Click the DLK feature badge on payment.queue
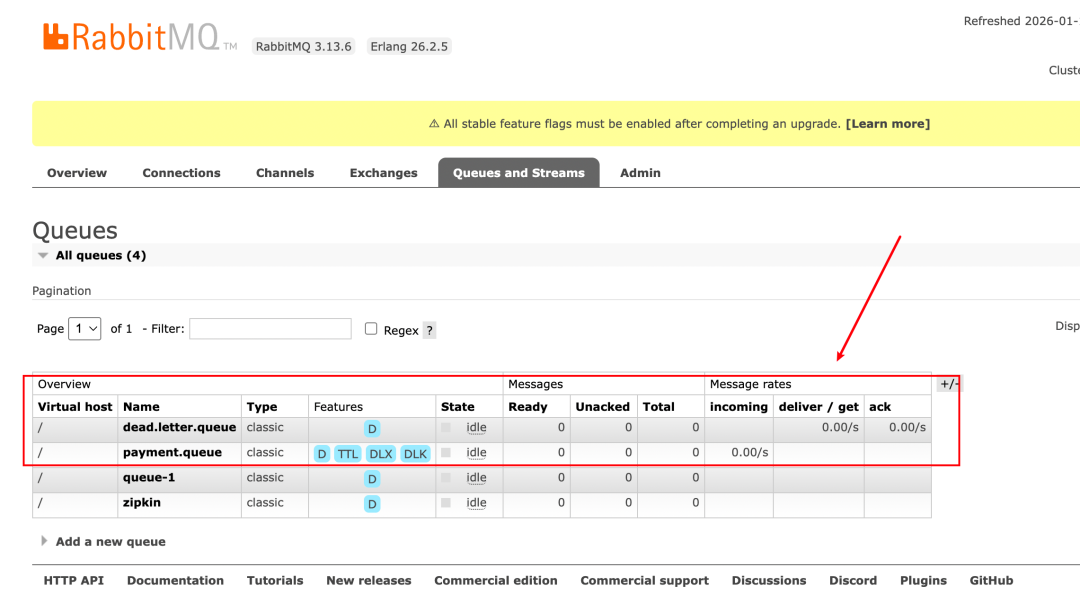 pyautogui.click(x=415, y=454)
